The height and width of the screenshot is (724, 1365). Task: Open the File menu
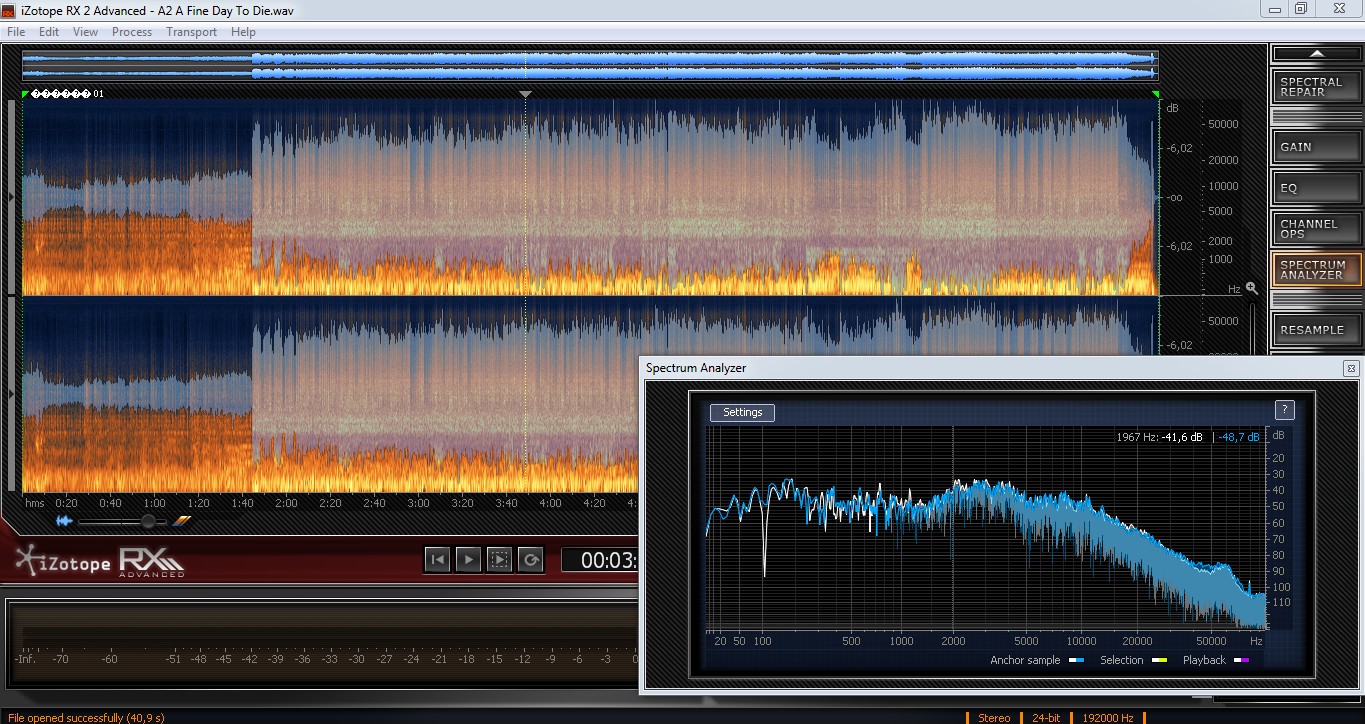click(16, 32)
